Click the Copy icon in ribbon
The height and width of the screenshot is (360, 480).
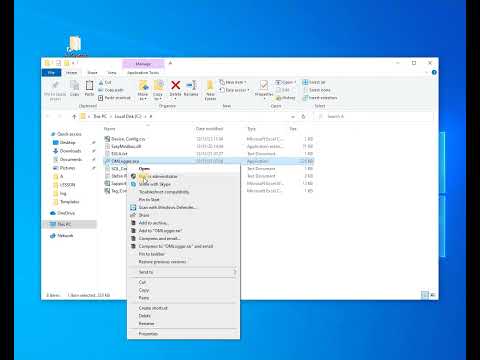[75, 86]
